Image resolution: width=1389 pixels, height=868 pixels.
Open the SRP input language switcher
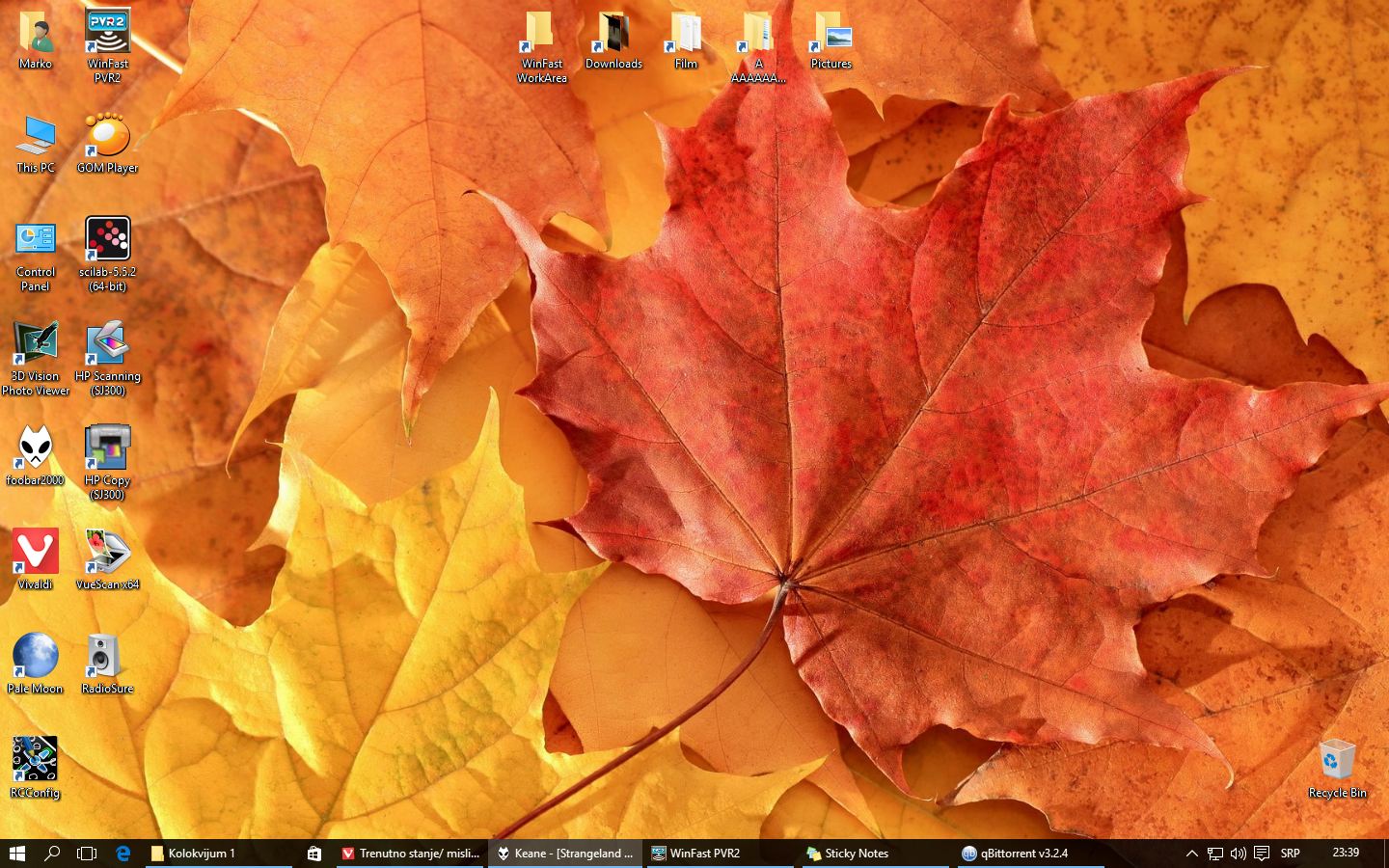tap(1291, 854)
